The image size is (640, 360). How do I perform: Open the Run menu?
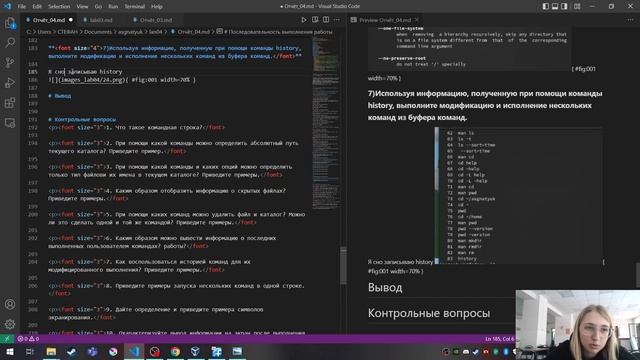point(113,7)
